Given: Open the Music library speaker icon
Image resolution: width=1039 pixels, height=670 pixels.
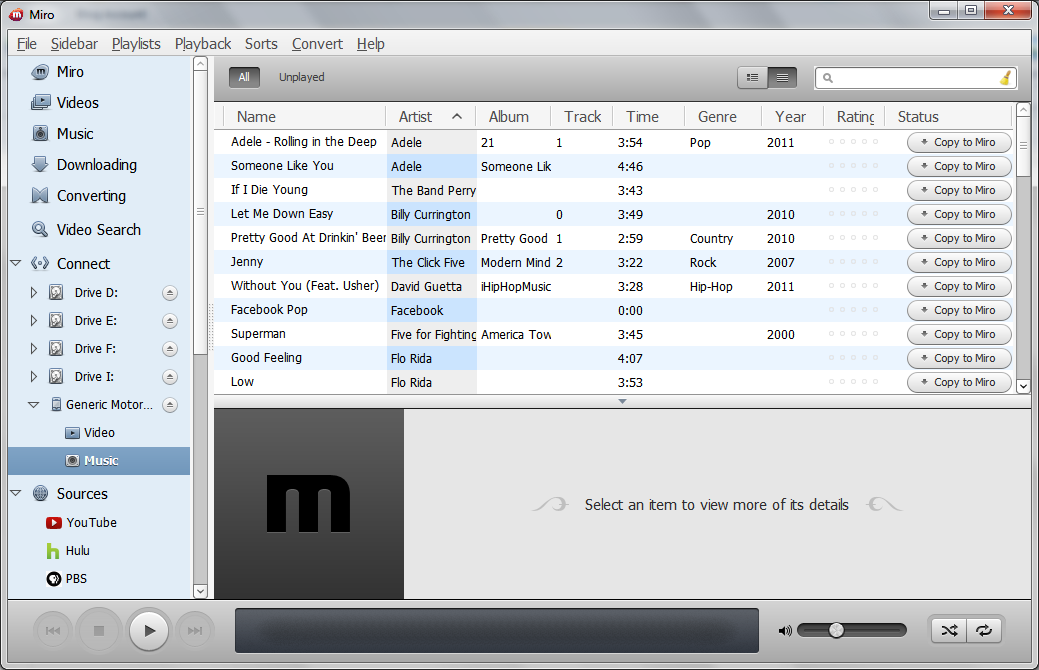Looking at the screenshot, I should pos(40,133).
